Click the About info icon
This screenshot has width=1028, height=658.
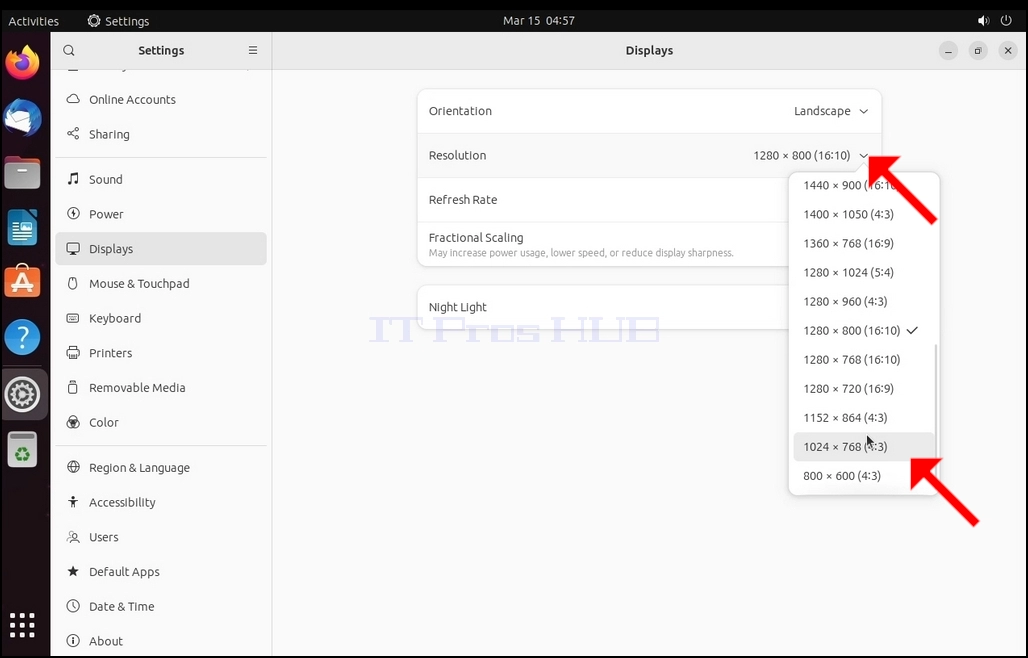(x=73, y=641)
